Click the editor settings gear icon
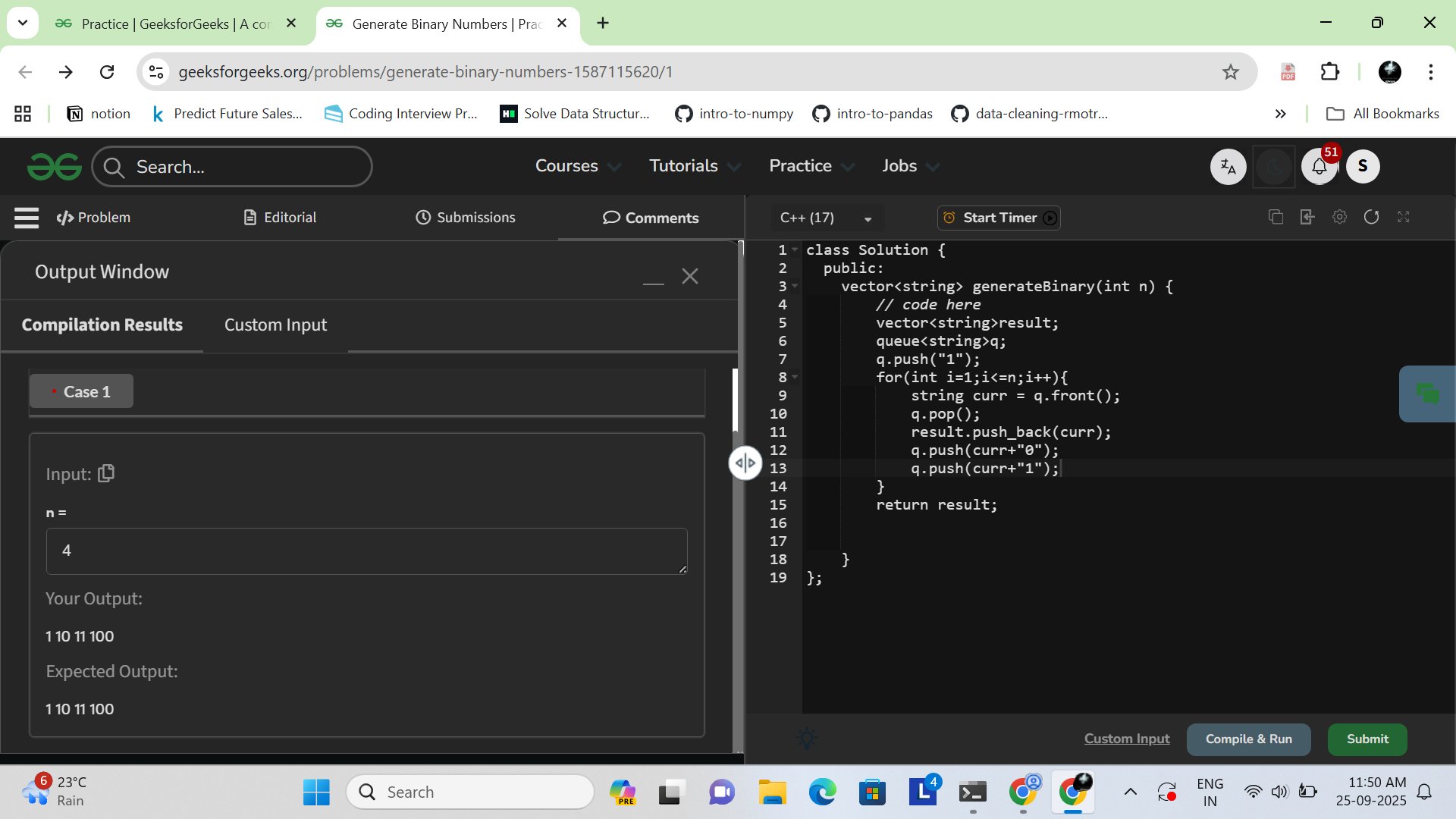The width and height of the screenshot is (1456, 819). point(1339,218)
